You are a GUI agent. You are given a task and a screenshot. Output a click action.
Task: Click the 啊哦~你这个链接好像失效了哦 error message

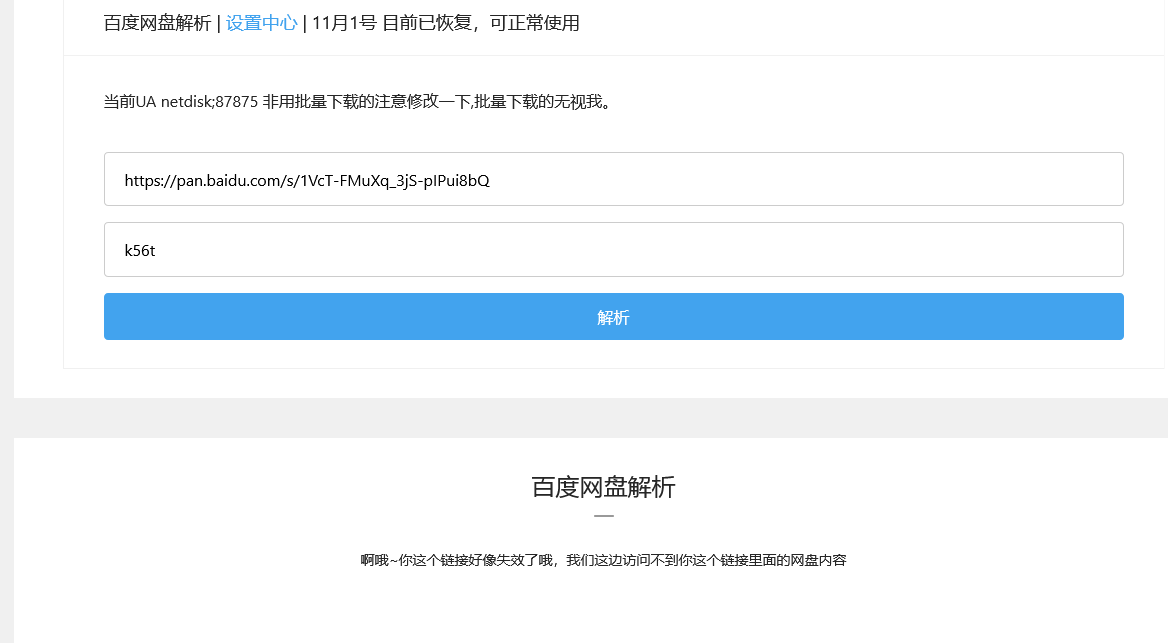[x=603, y=560]
